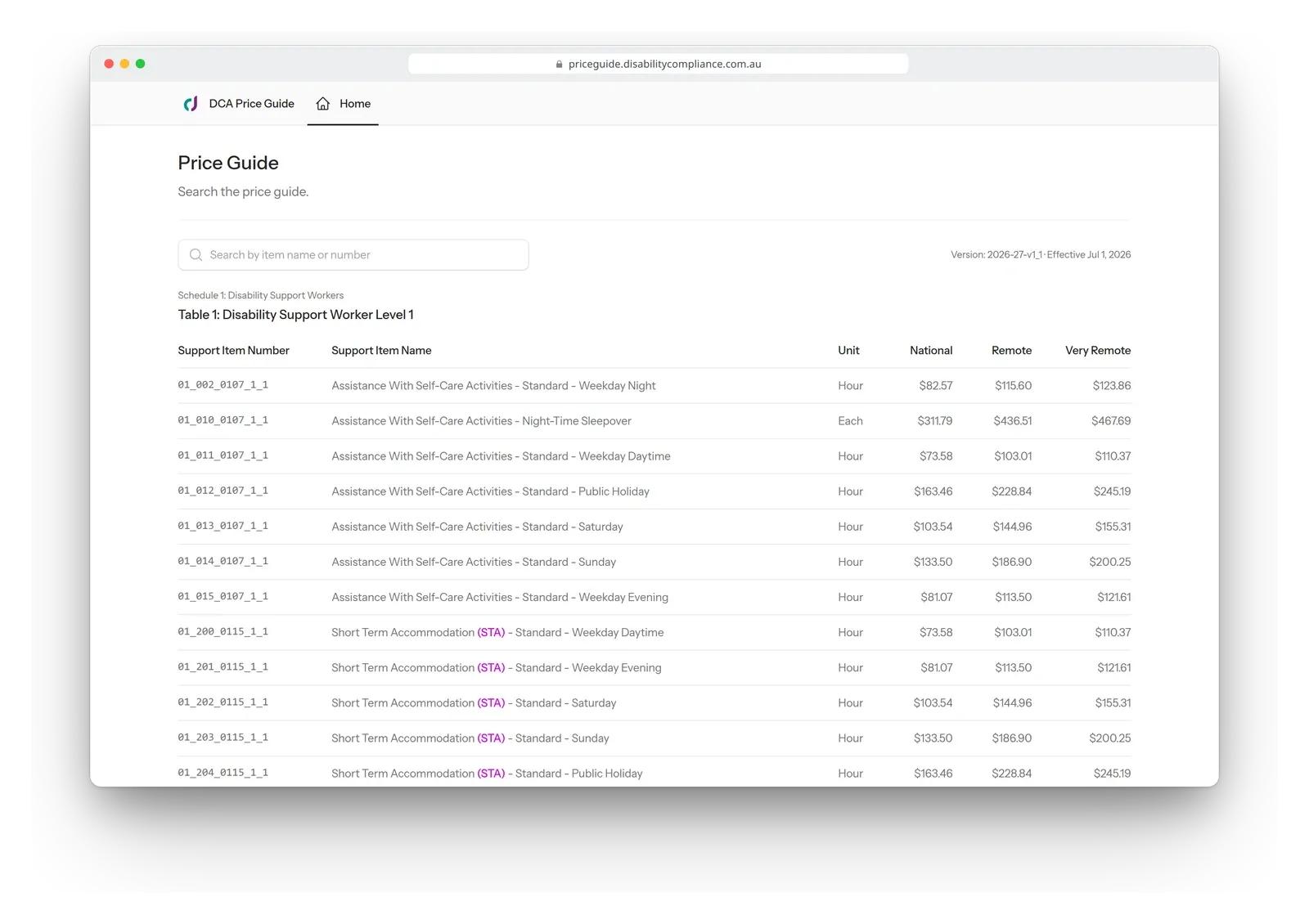Screen dimensions: 1309x924
Task: Click Self-Care Standard Sunday item name
Action: click(x=474, y=562)
